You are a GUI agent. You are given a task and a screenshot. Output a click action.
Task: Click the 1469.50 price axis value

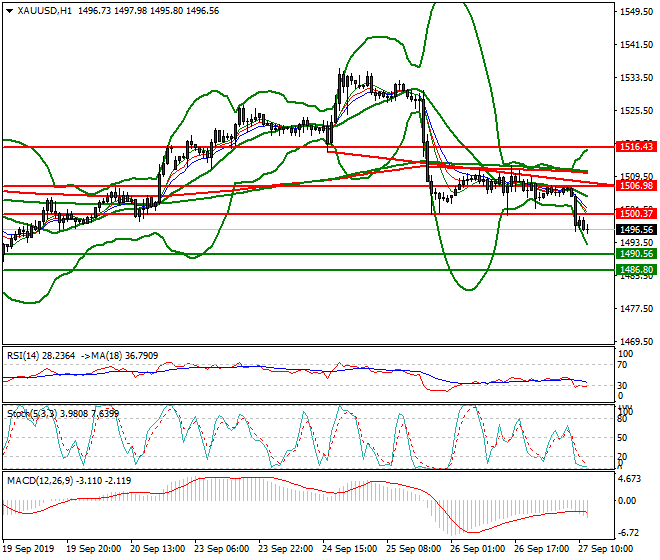pyautogui.click(x=636, y=342)
